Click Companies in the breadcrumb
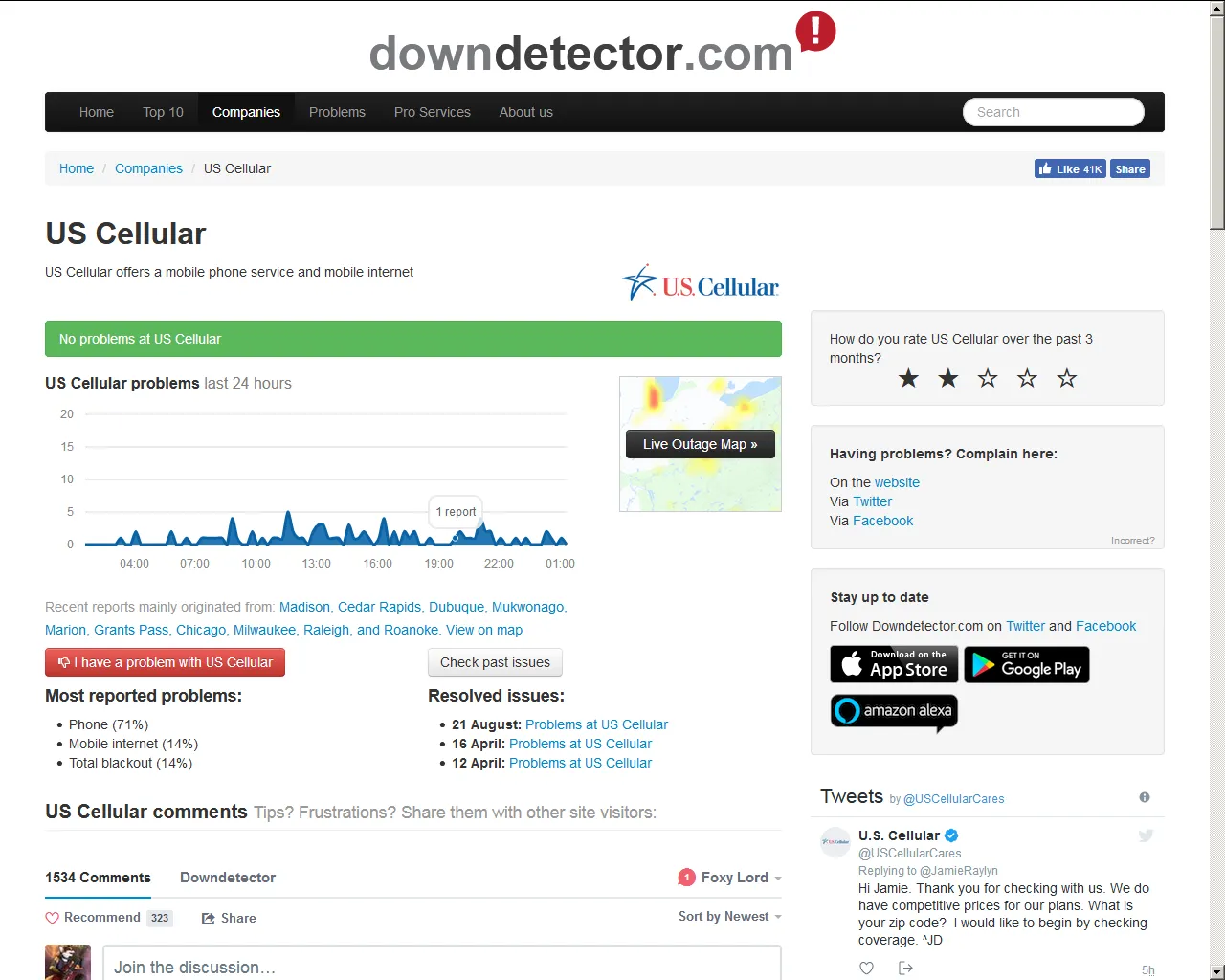The height and width of the screenshot is (980, 1225). pos(148,168)
